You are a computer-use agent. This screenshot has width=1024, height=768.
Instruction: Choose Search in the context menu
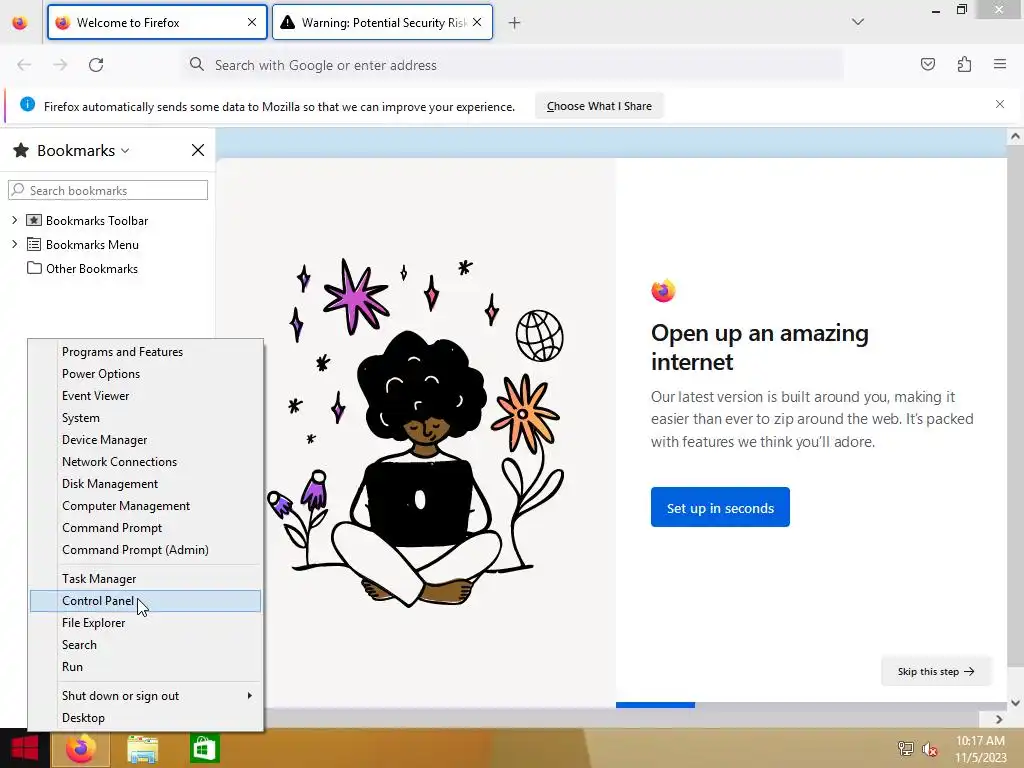145,645
